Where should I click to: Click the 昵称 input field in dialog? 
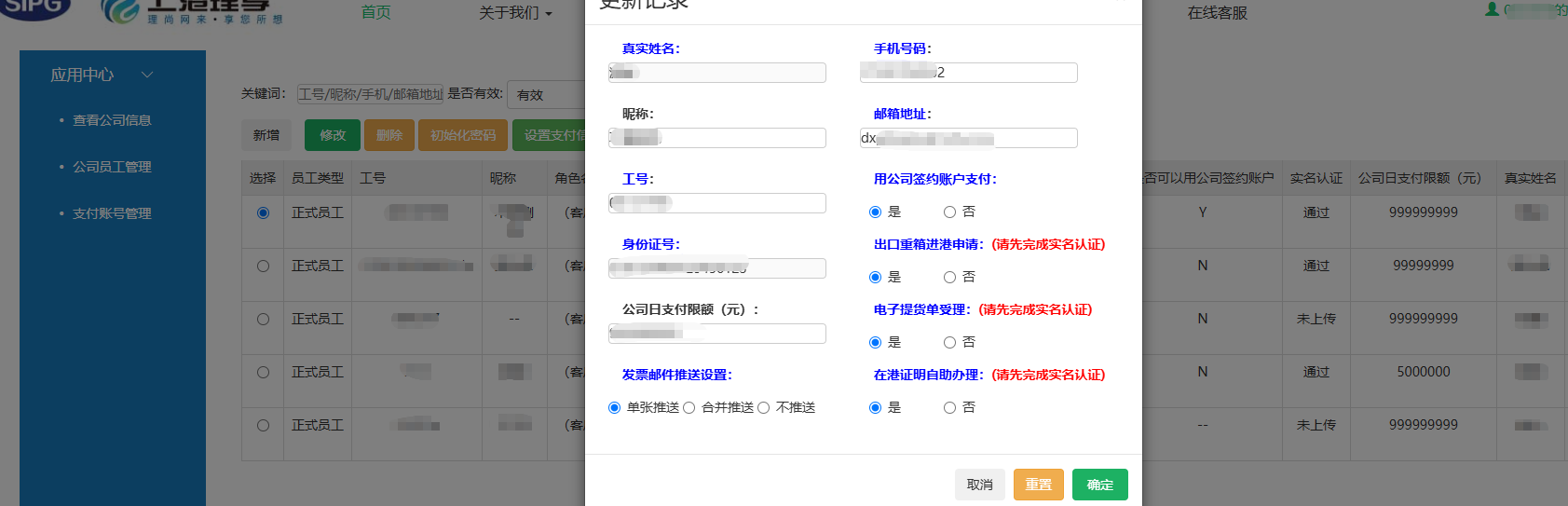(x=717, y=138)
